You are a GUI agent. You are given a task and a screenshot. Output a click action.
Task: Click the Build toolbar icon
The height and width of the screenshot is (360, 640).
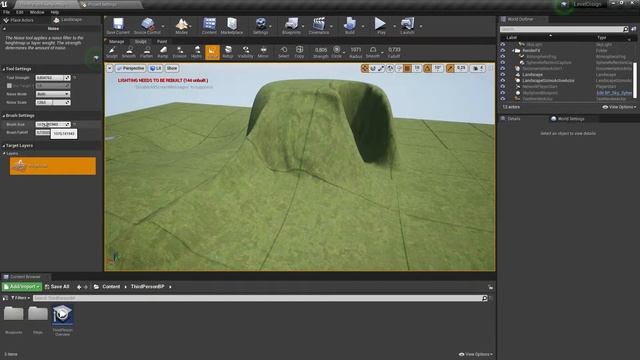click(350, 26)
